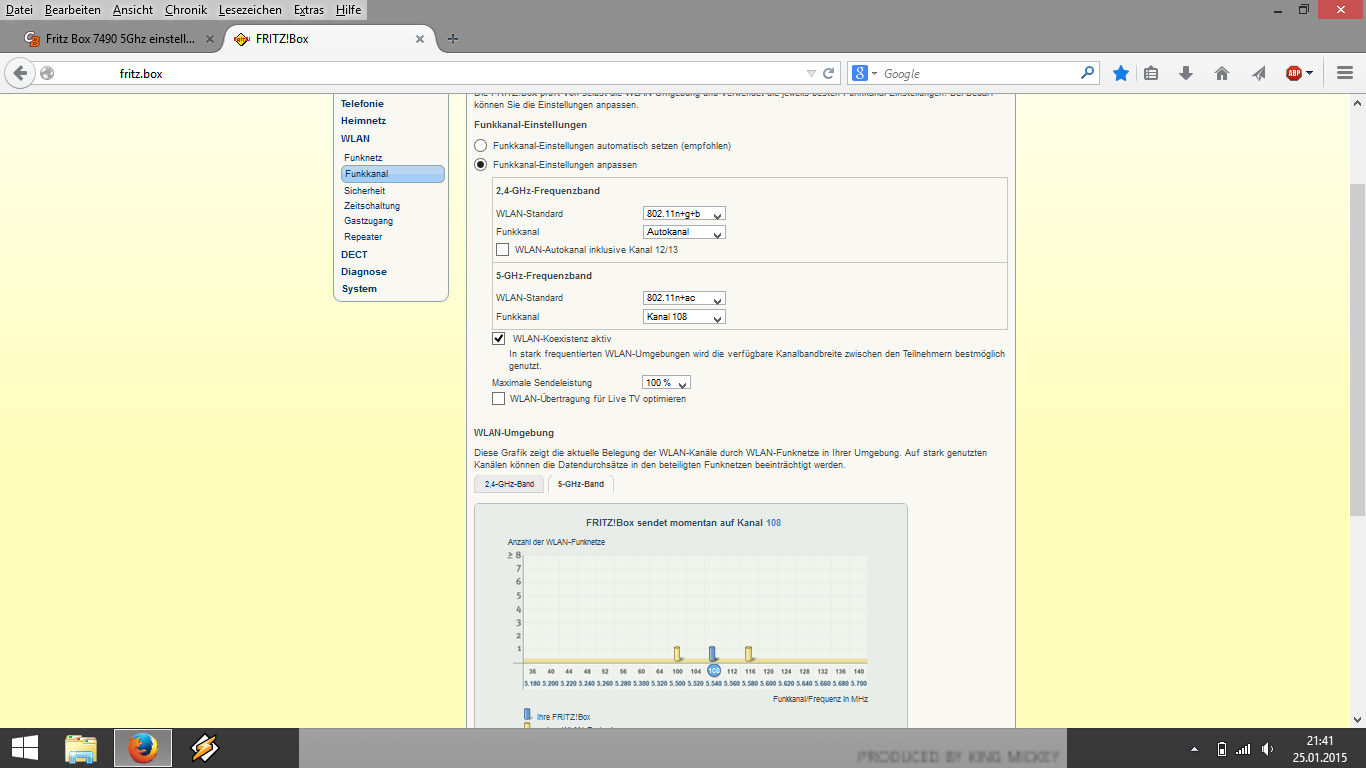Open the bookmarks list icon
1366x768 pixels.
pyautogui.click(x=1151, y=73)
